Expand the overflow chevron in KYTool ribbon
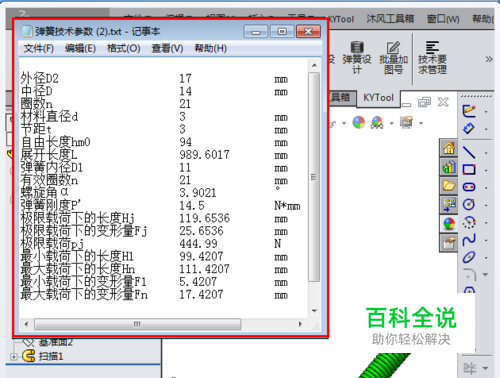 coord(489,59)
